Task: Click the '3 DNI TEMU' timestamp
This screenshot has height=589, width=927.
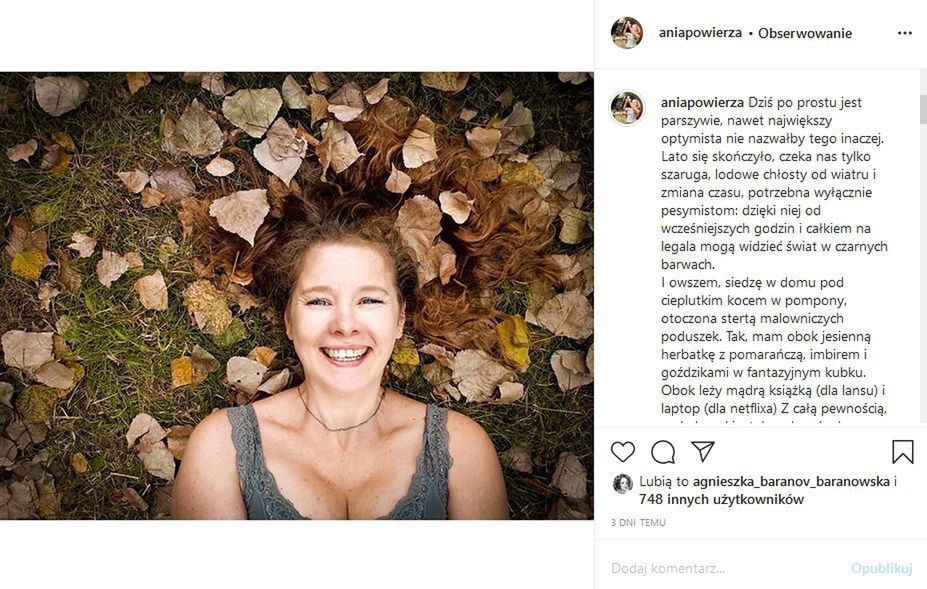Action: point(638,523)
